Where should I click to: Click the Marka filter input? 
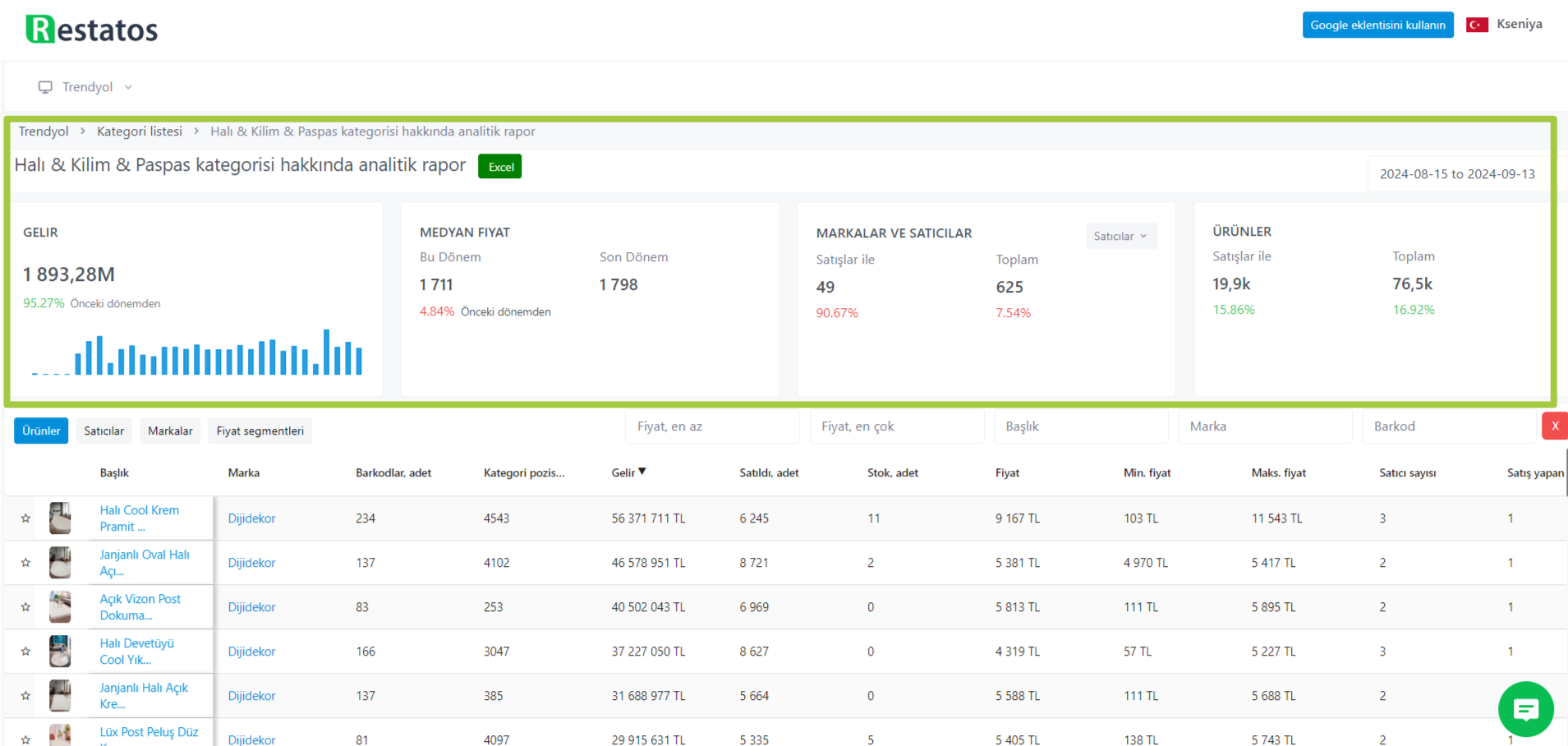[1265, 426]
